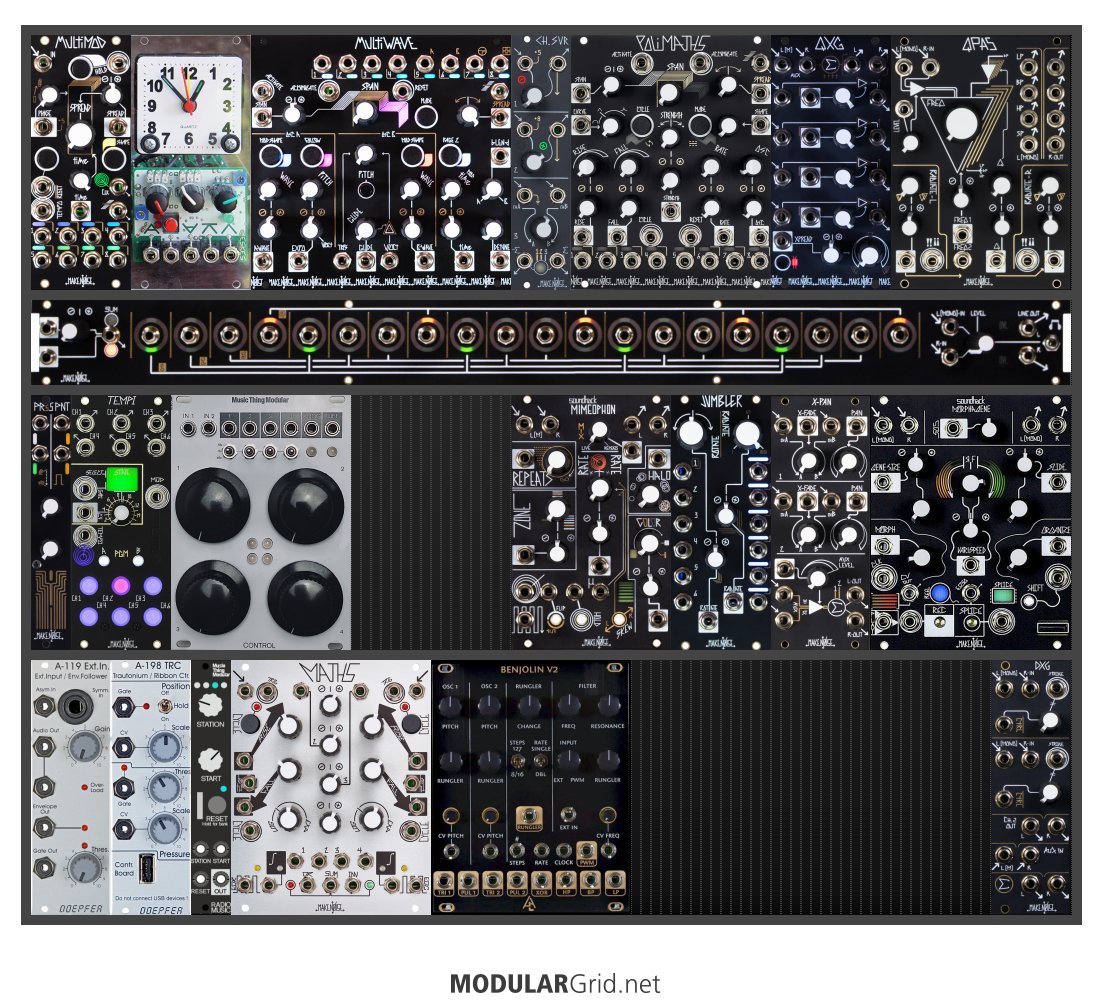1112x1005 pixels.
Task: Click the Thres. knob on A-119
Action: [84, 868]
